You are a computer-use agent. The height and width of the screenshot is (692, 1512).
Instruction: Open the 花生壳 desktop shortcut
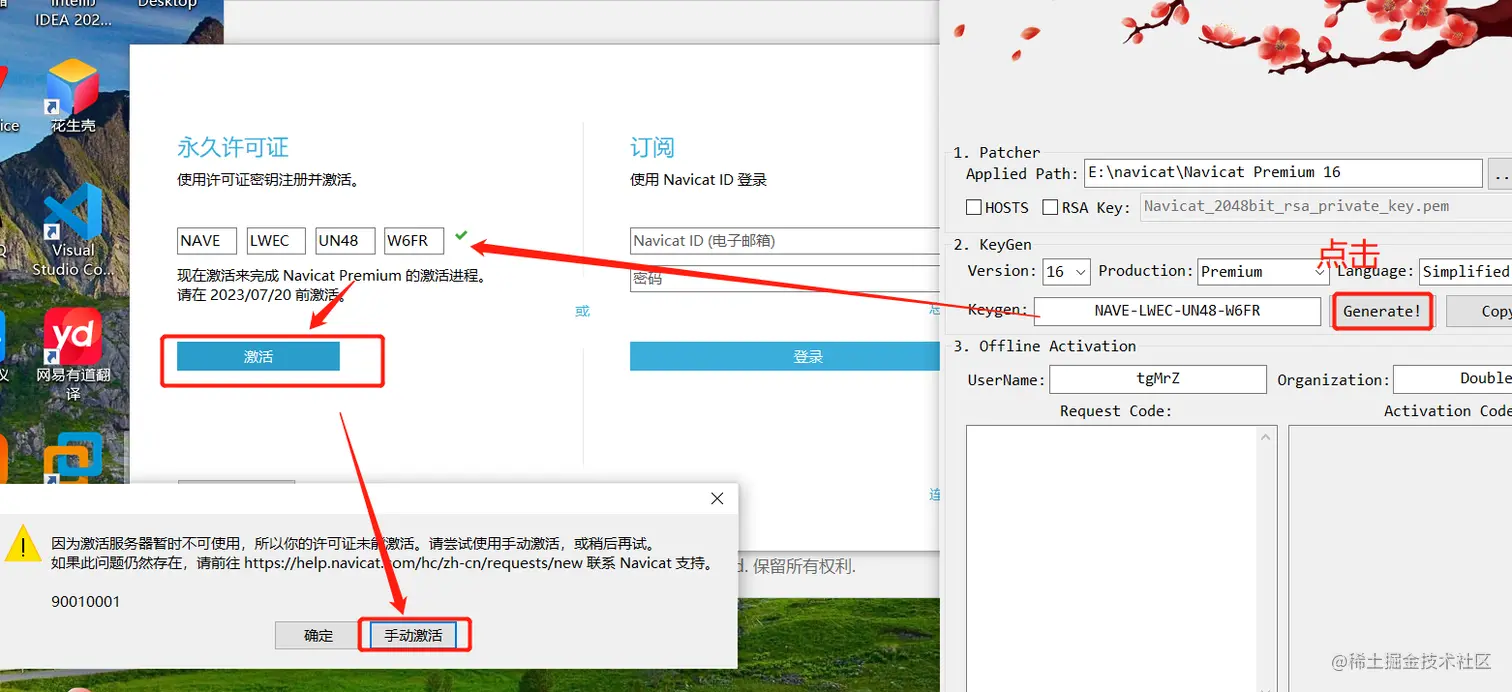[73, 96]
